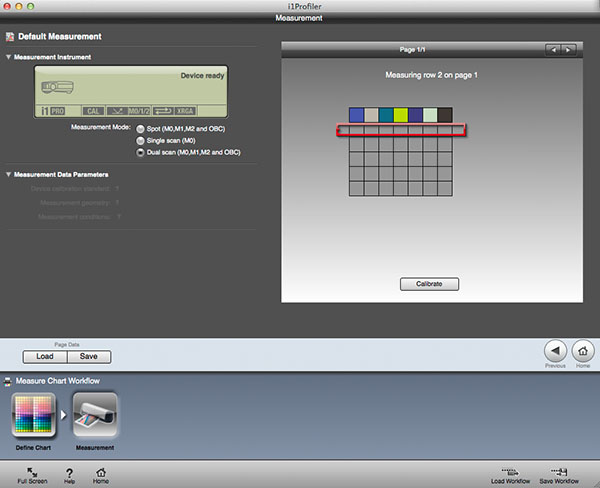Screen dimensions: 600x488
Task: Click the XRGA indicator on device display
Action: (x=185, y=111)
